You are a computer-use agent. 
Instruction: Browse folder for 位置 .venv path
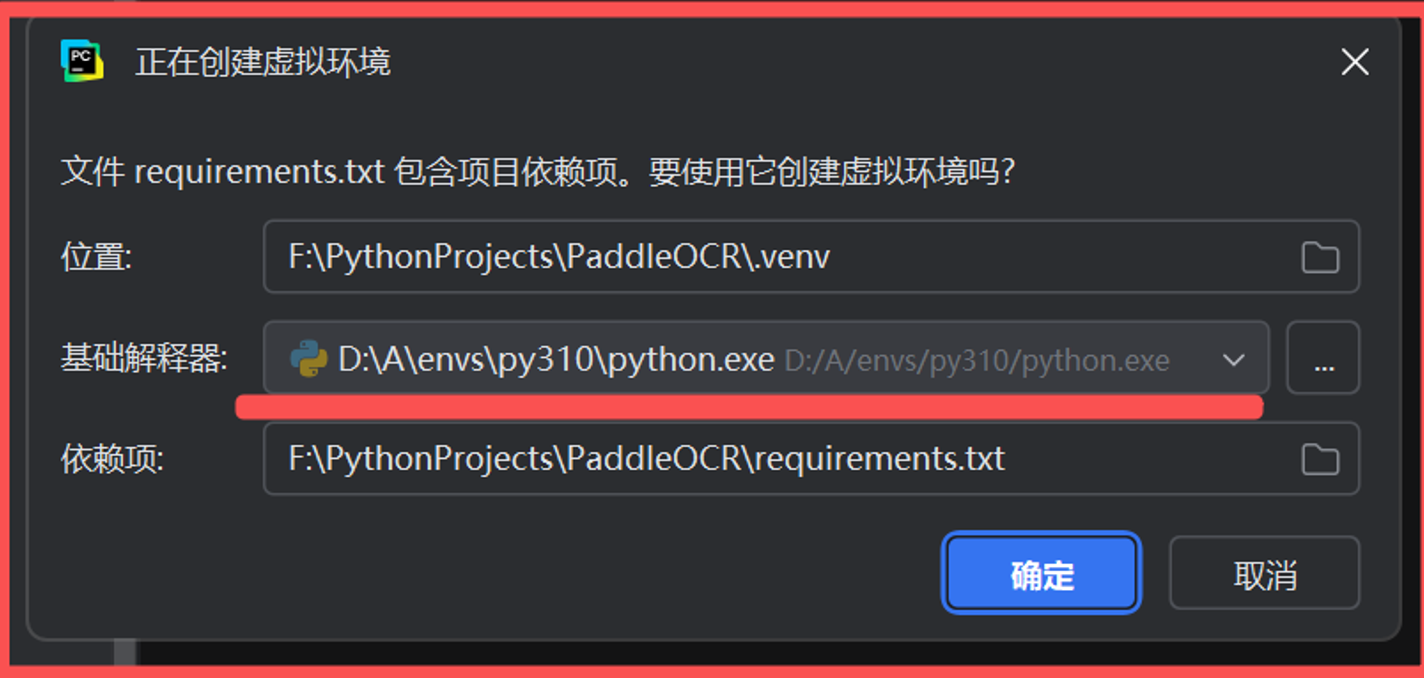[1320, 257]
